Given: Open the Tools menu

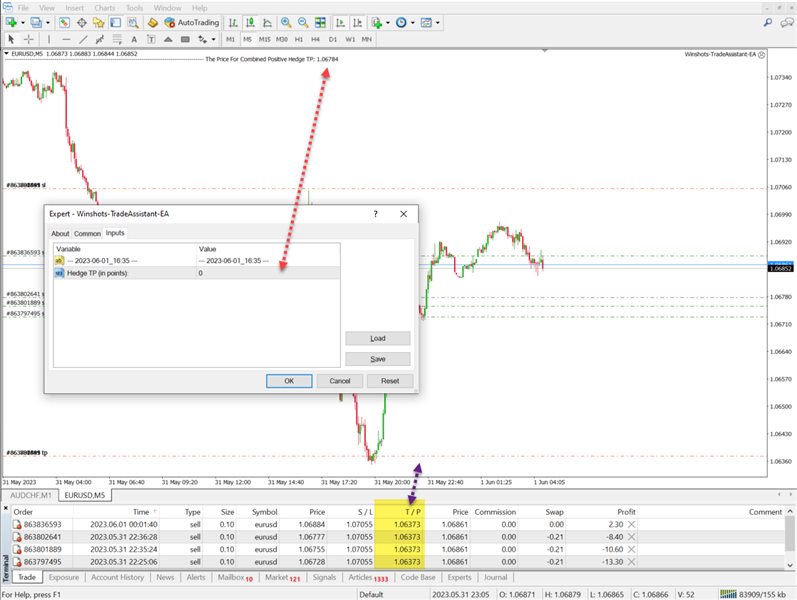Looking at the screenshot, I should pos(135,8).
